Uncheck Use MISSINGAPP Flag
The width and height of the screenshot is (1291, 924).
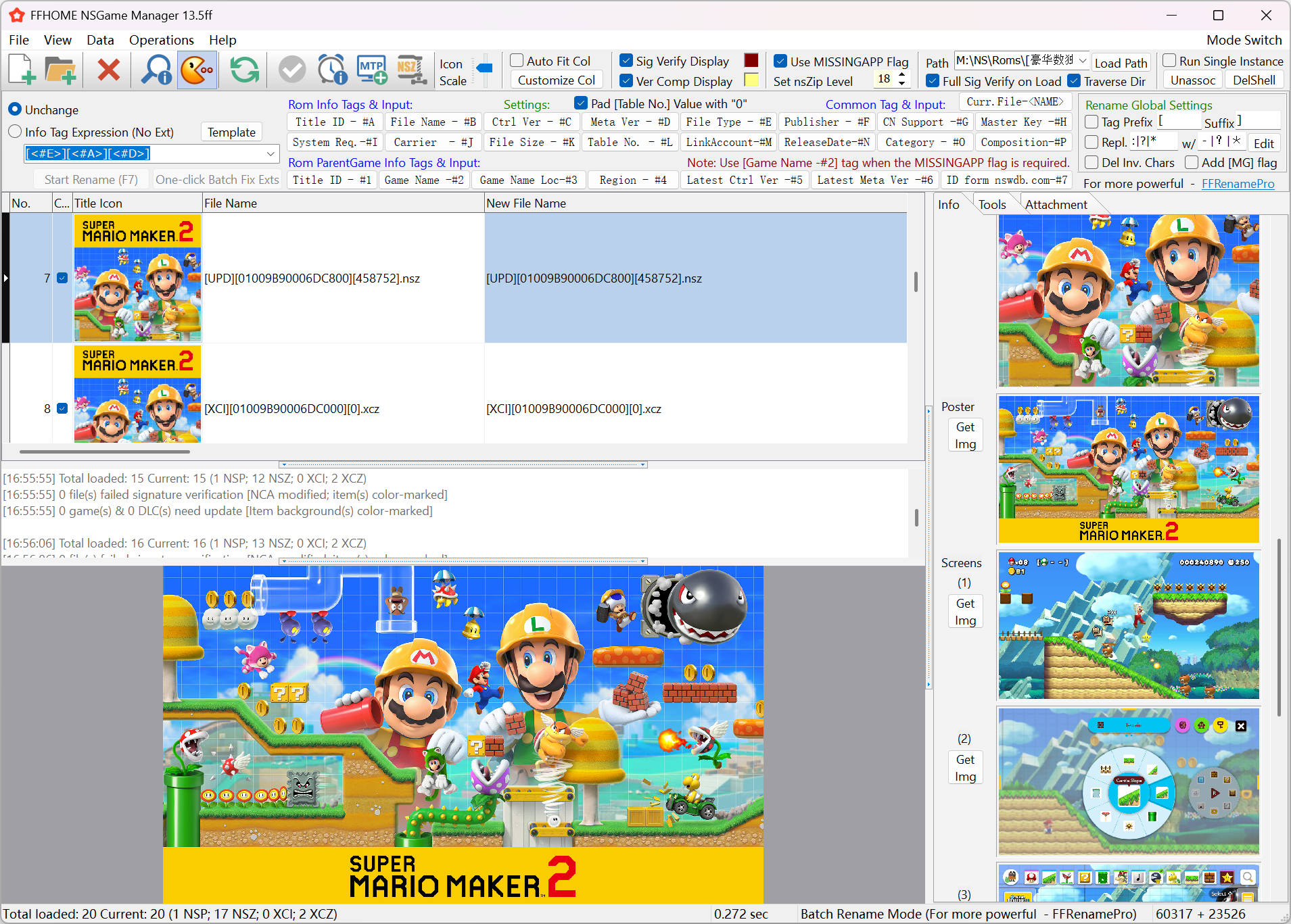tap(780, 62)
